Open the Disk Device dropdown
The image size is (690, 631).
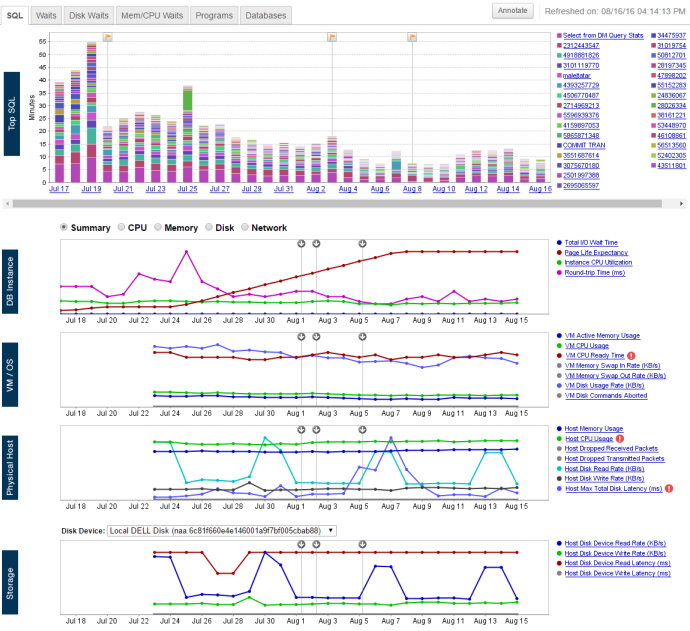pyautogui.click(x=220, y=530)
